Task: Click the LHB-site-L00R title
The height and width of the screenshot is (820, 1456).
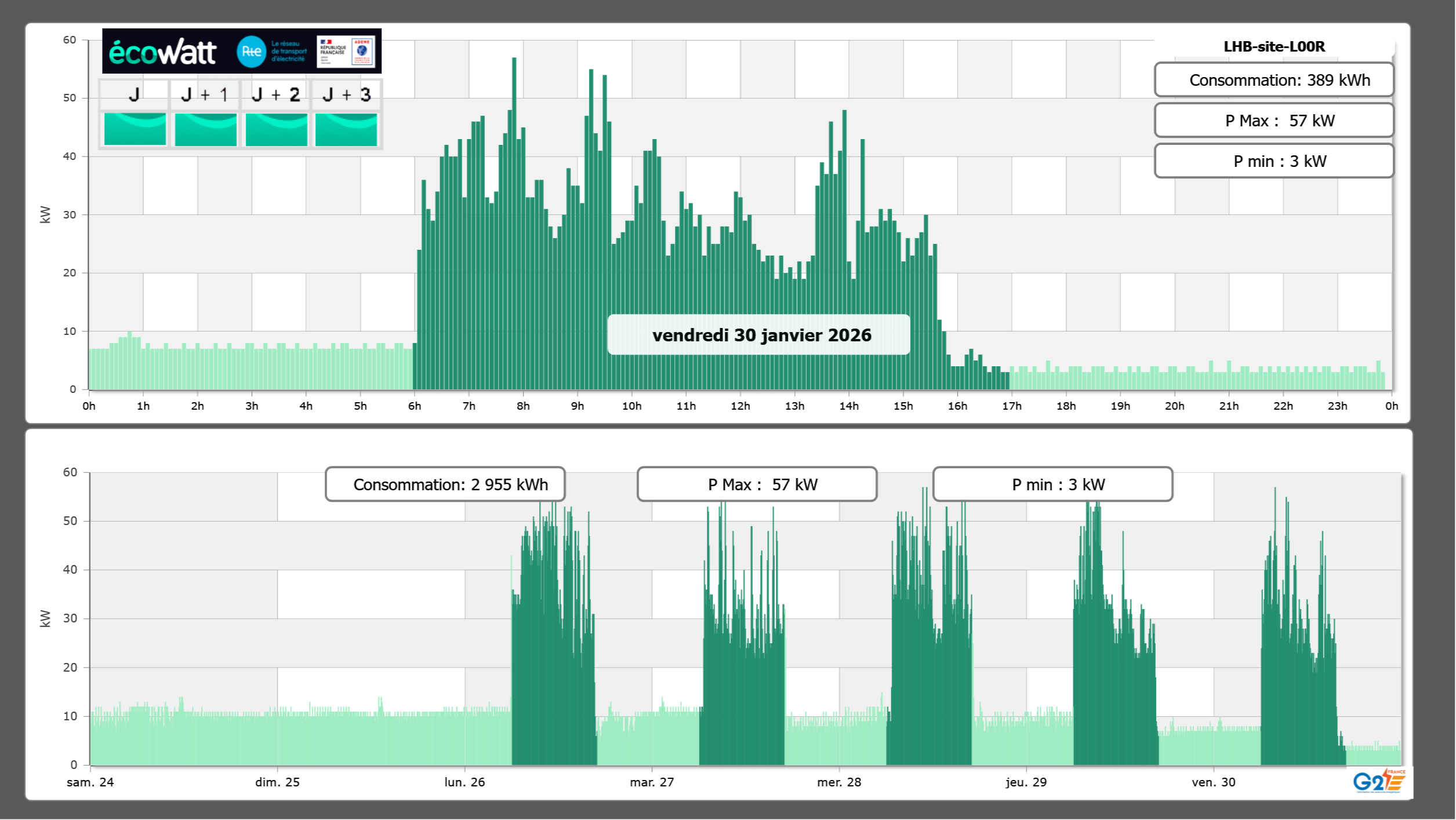Action: (1274, 46)
